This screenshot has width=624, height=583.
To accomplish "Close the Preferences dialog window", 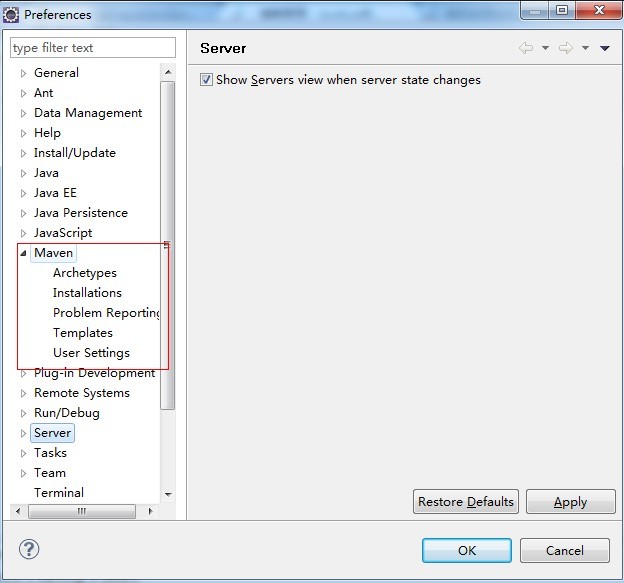I will coord(599,10).
